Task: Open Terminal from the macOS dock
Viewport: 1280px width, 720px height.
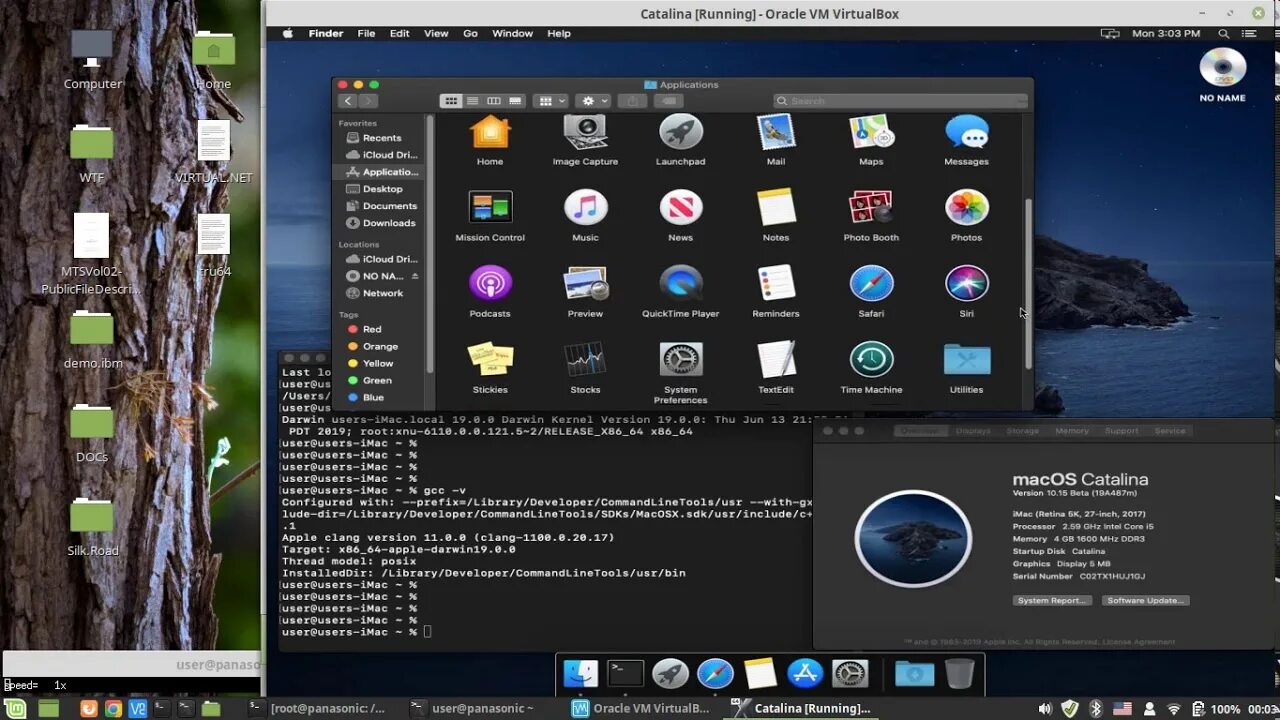Action: (626, 674)
